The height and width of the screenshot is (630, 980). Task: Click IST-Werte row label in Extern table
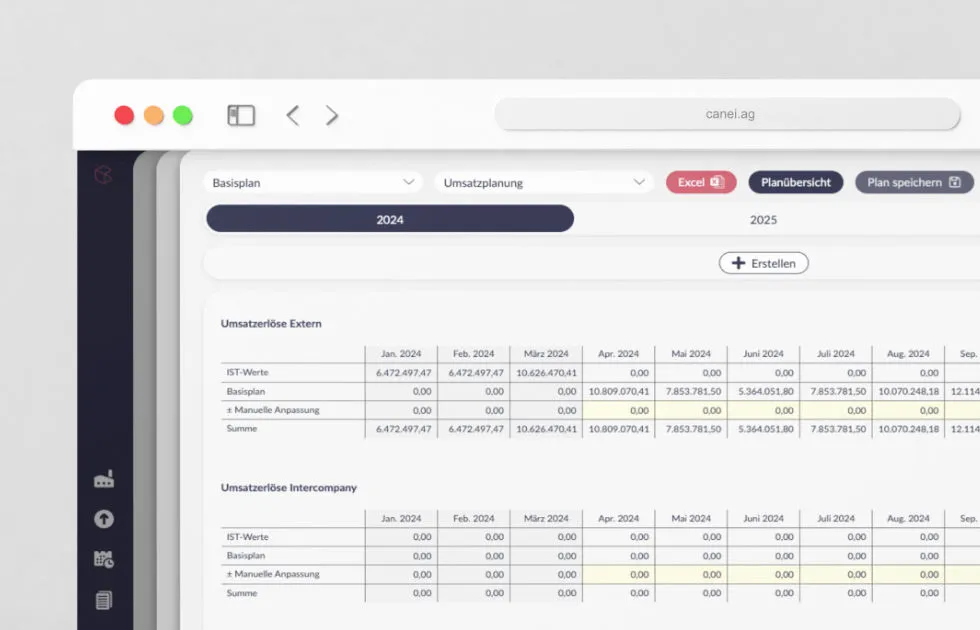click(248, 372)
